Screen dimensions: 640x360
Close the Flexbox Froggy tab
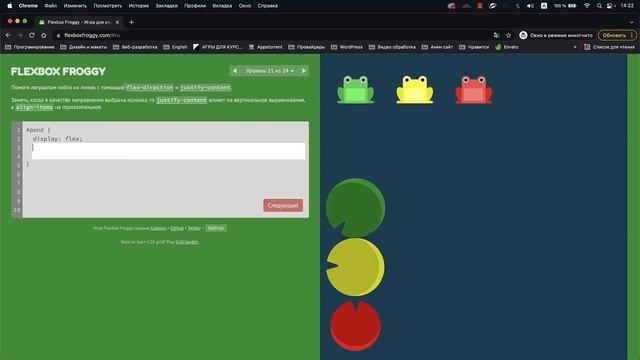[118, 22]
